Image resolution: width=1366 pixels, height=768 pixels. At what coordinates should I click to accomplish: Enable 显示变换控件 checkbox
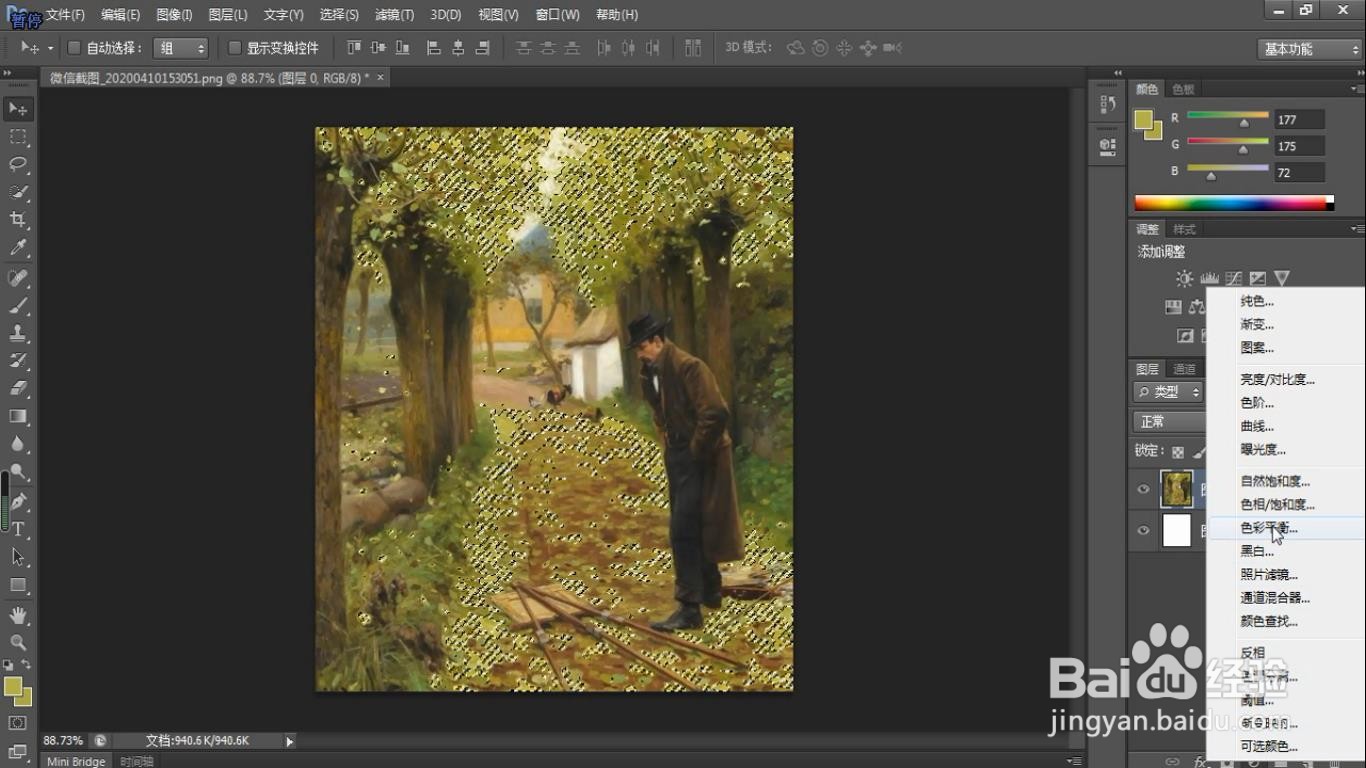pyautogui.click(x=235, y=48)
